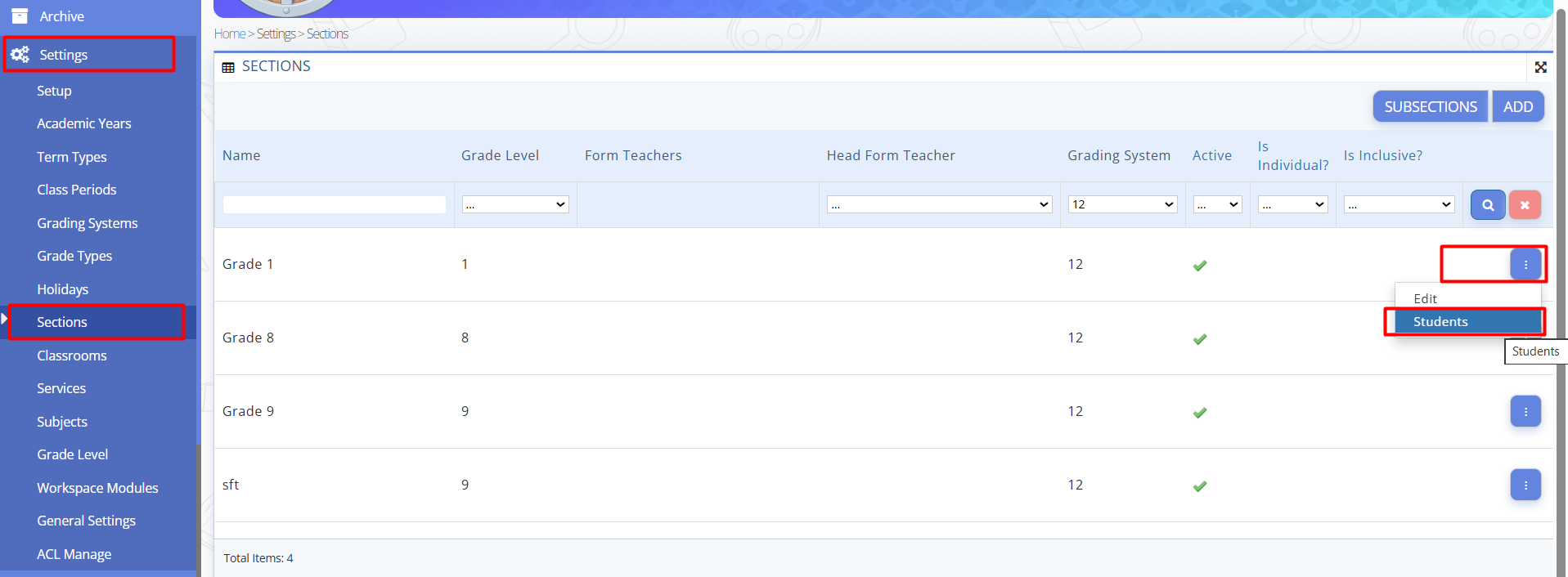
Task: Click the Name filter text field
Action: pos(335,204)
